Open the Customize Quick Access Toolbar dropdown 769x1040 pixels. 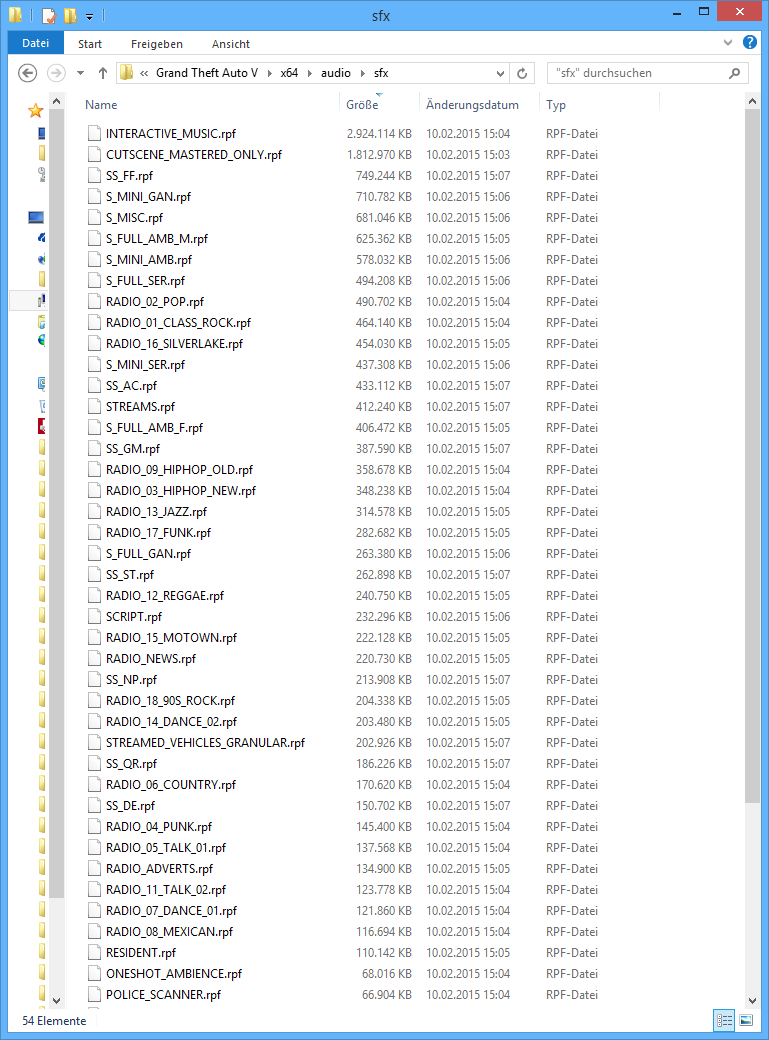(90, 16)
